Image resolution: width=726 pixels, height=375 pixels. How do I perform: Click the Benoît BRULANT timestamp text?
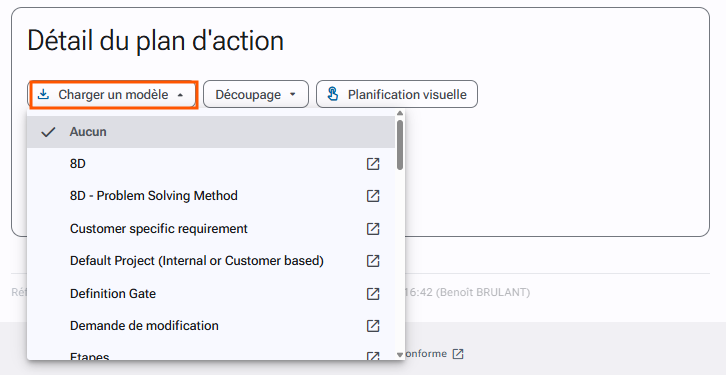(x=467, y=293)
